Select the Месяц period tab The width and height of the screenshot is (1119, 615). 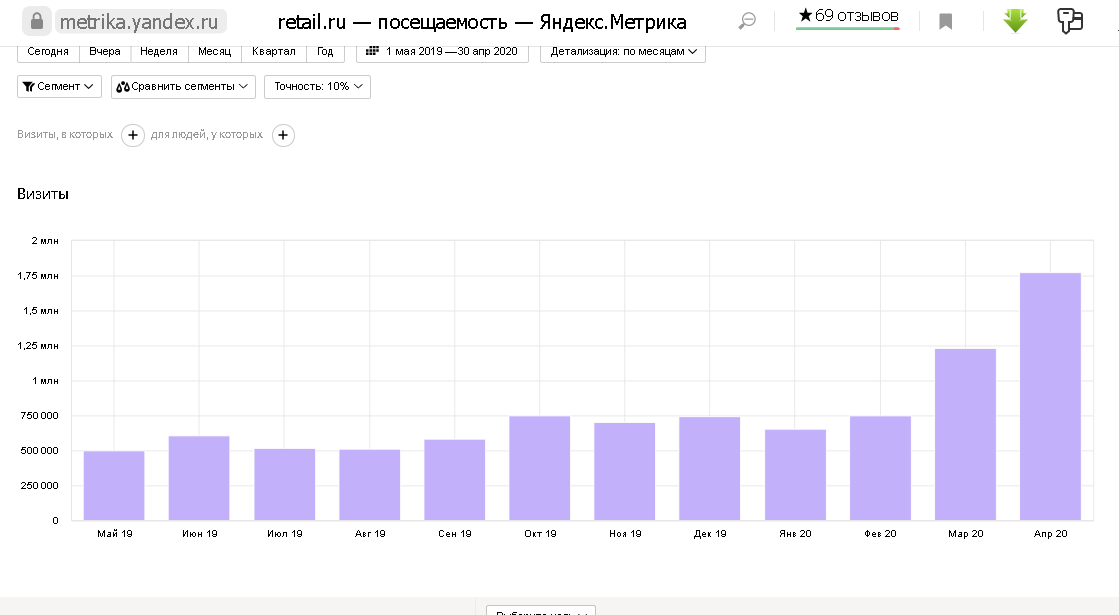[214, 52]
